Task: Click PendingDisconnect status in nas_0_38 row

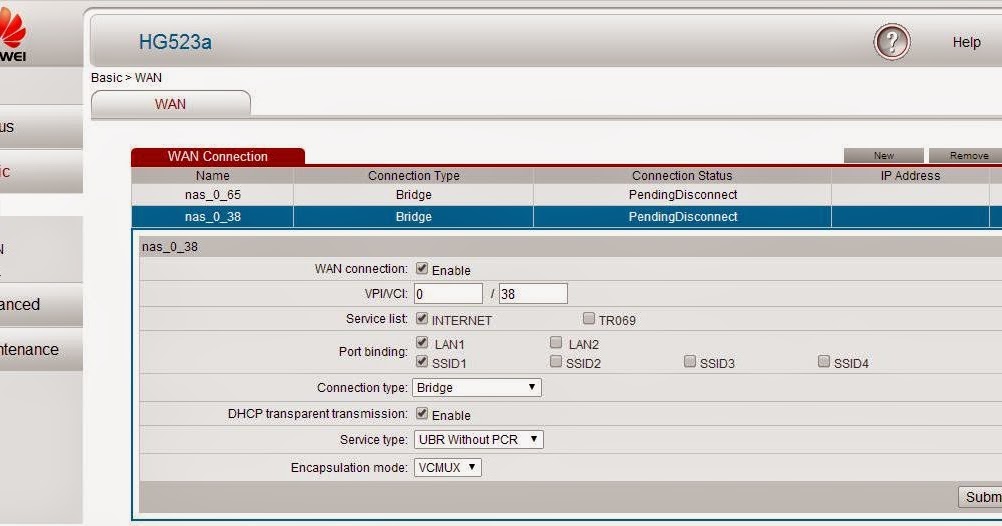Action: point(682,217)
